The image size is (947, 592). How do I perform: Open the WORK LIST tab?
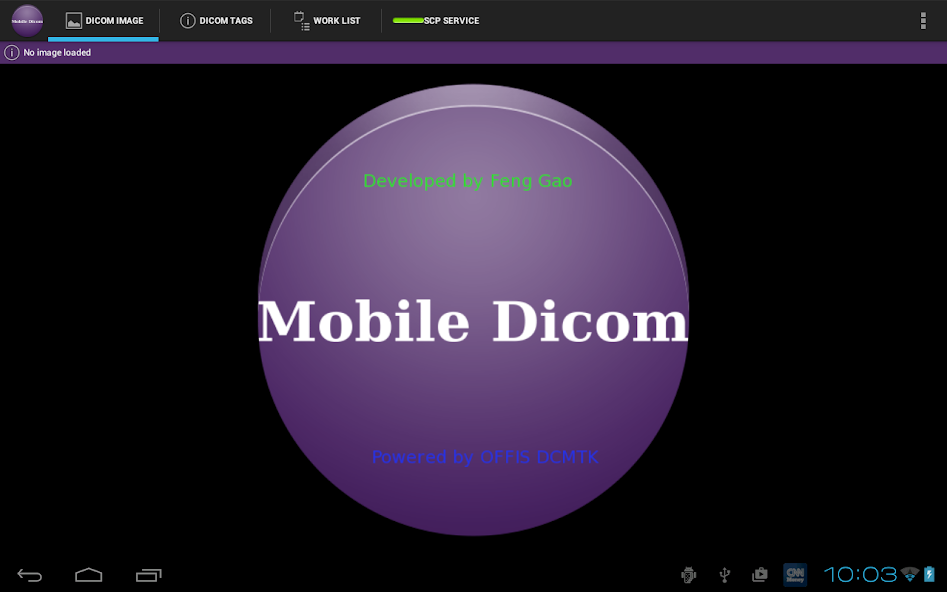tap(328, 20)
